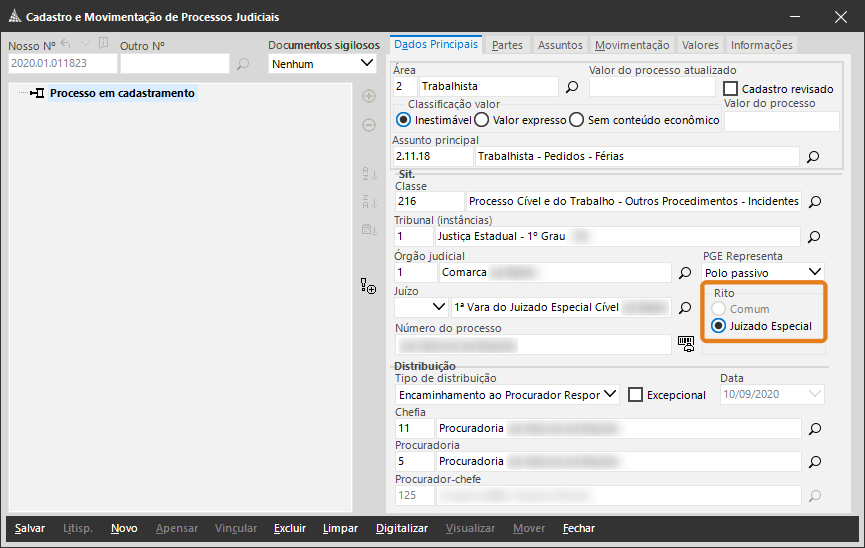Click barcode icon beside Número do processo
This screenshot has height=548, width=865.
coord(686,343)
